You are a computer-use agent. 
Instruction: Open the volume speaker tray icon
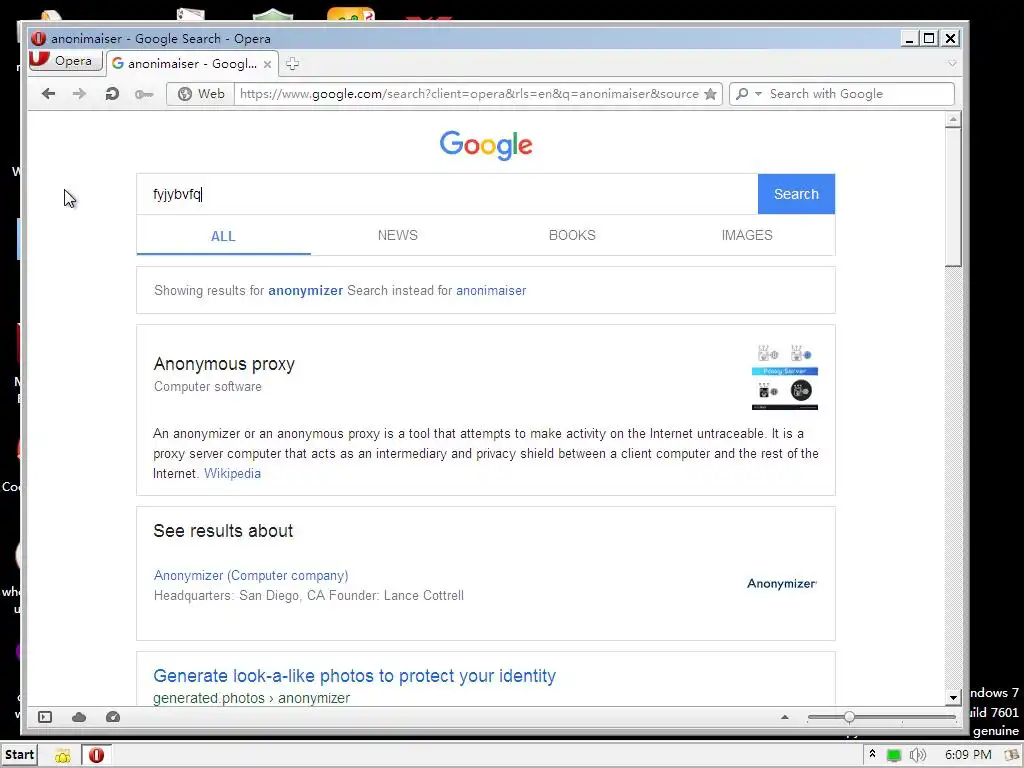918,756
